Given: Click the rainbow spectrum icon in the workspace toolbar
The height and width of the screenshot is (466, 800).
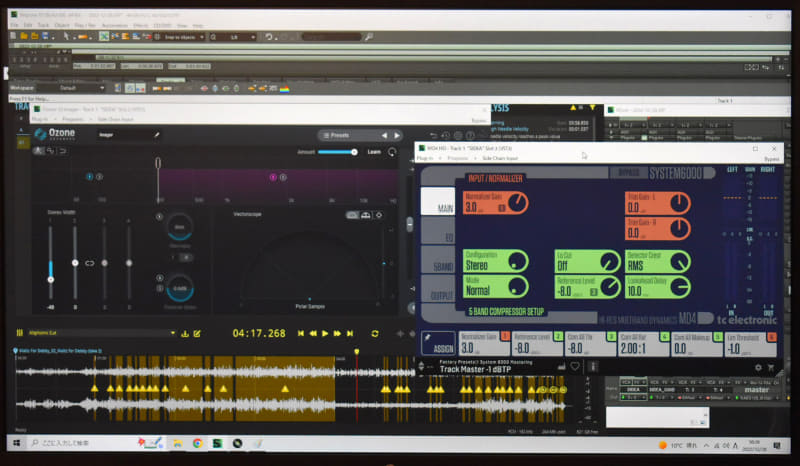Looking at the screenshot, I should (284, 89).
